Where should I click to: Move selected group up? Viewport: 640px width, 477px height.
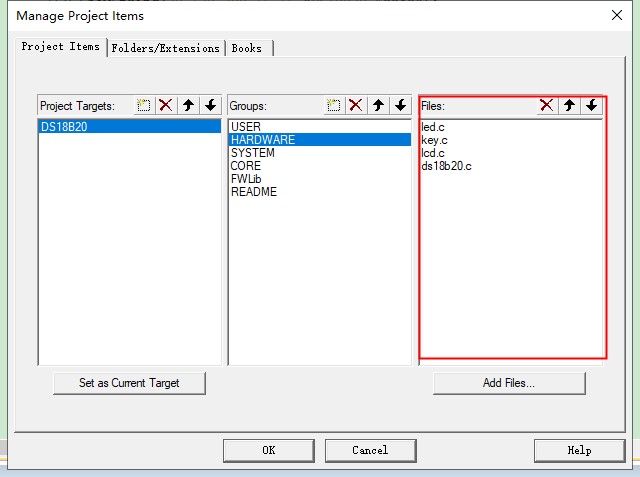[x=378, y=106]
